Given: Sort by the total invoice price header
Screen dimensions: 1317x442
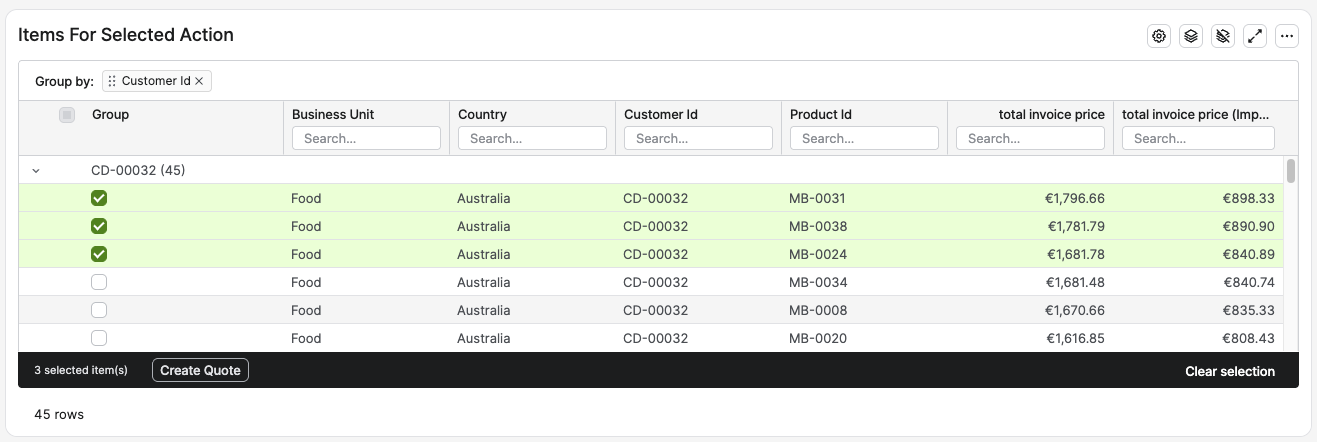Looking at the screenshot, I should point(1052,114).
